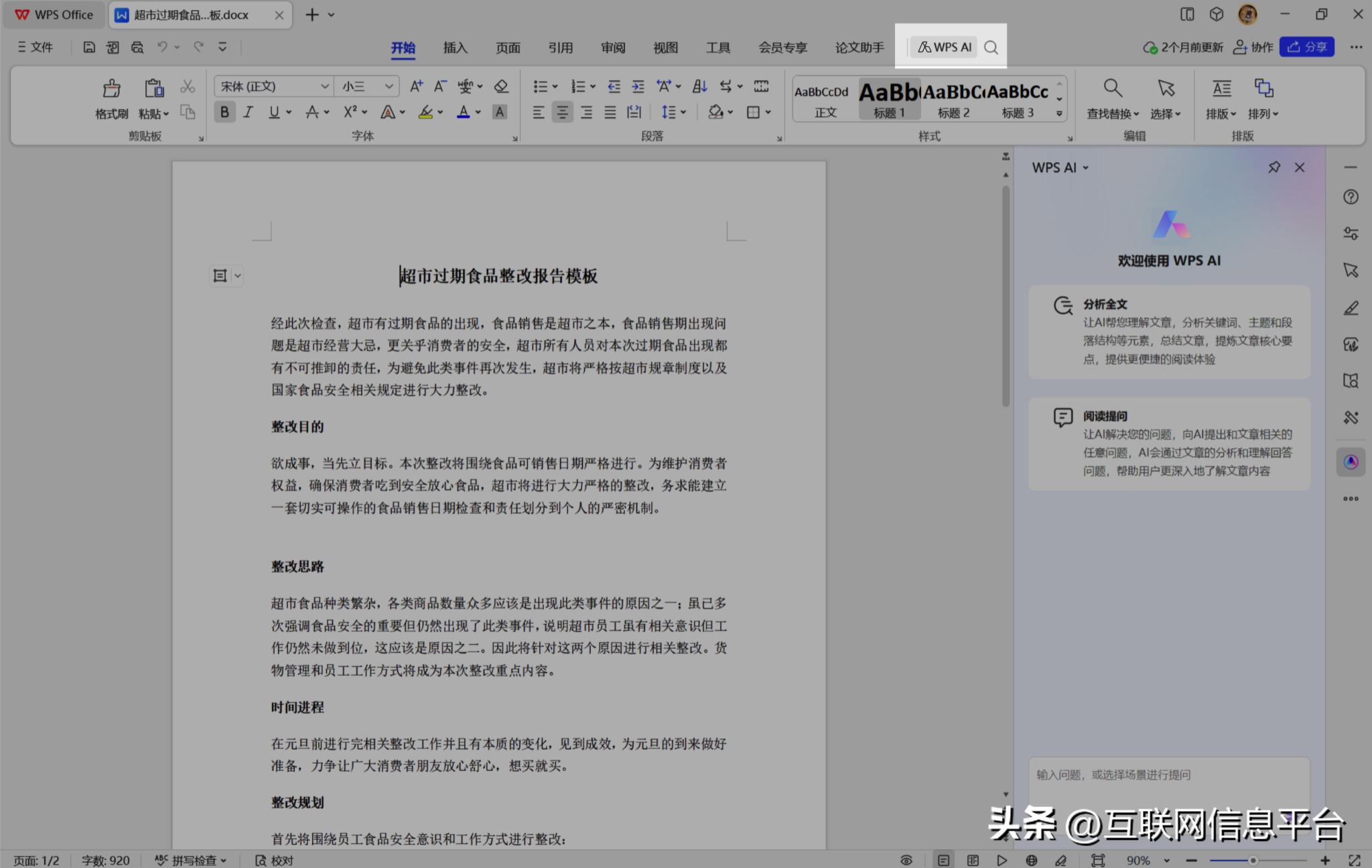This screenshot has height=868, width=1372.
Task: Activate the eye protection mode icon
Action: pyautogui.click(x=906, y=860)
